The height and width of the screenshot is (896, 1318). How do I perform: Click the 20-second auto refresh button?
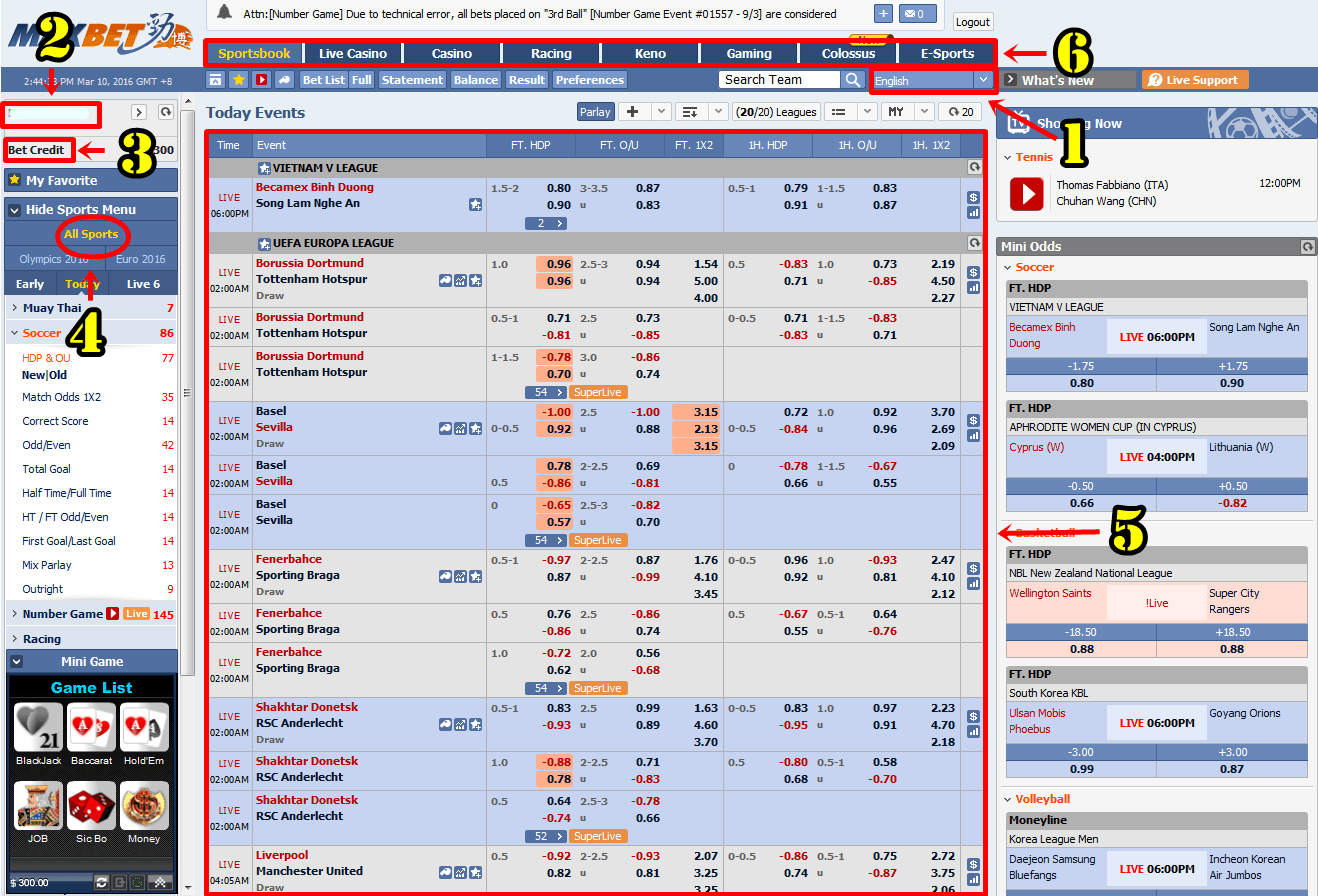[959, 112]
